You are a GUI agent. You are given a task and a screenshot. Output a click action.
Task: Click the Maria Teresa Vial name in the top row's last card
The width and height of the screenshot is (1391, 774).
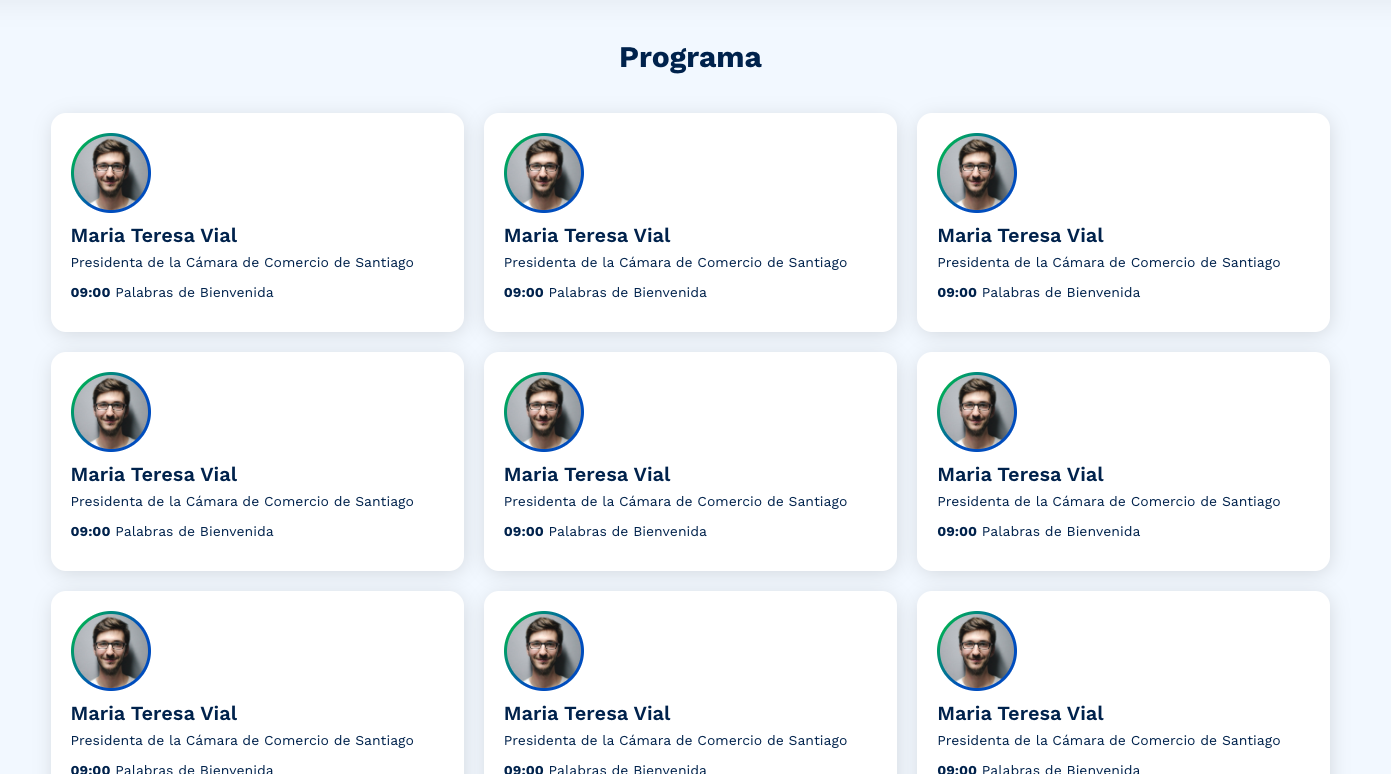[x=1020, y=236]
